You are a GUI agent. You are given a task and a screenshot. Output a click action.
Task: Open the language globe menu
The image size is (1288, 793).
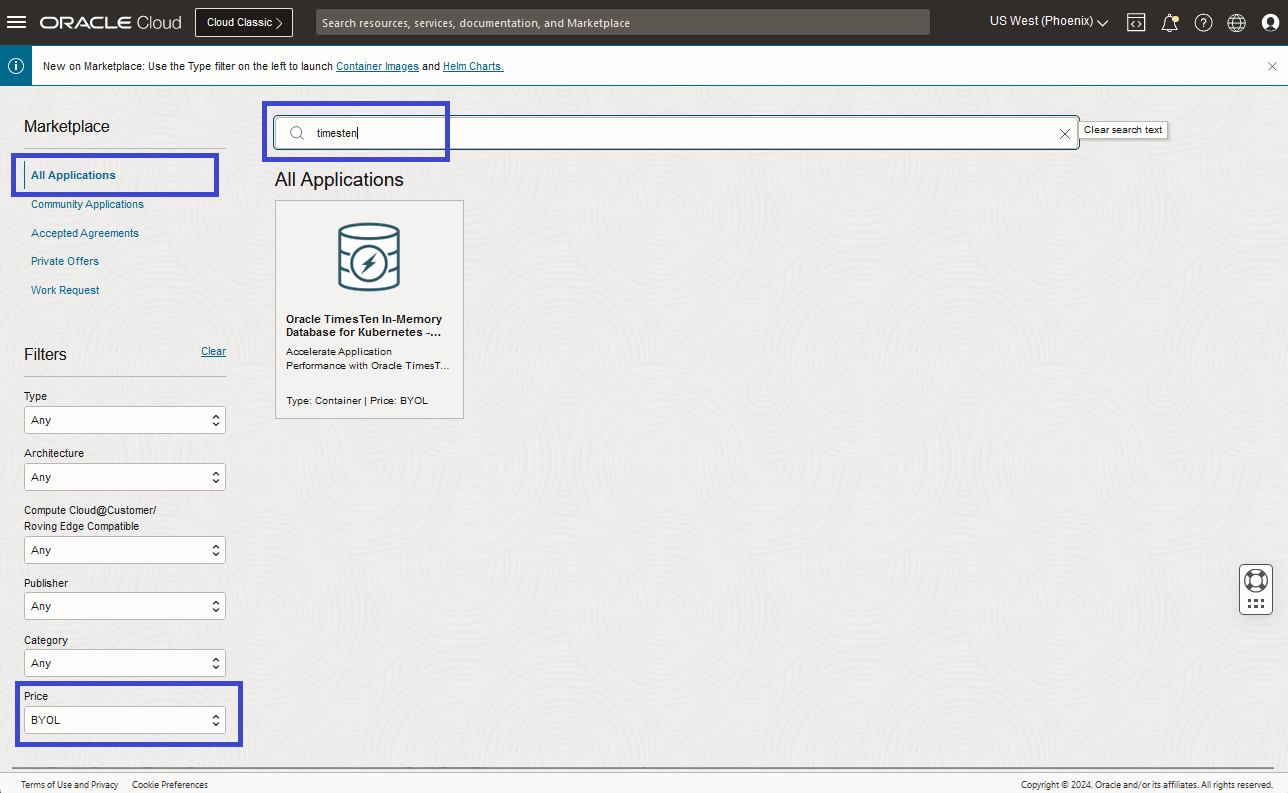coord(1237,23)
